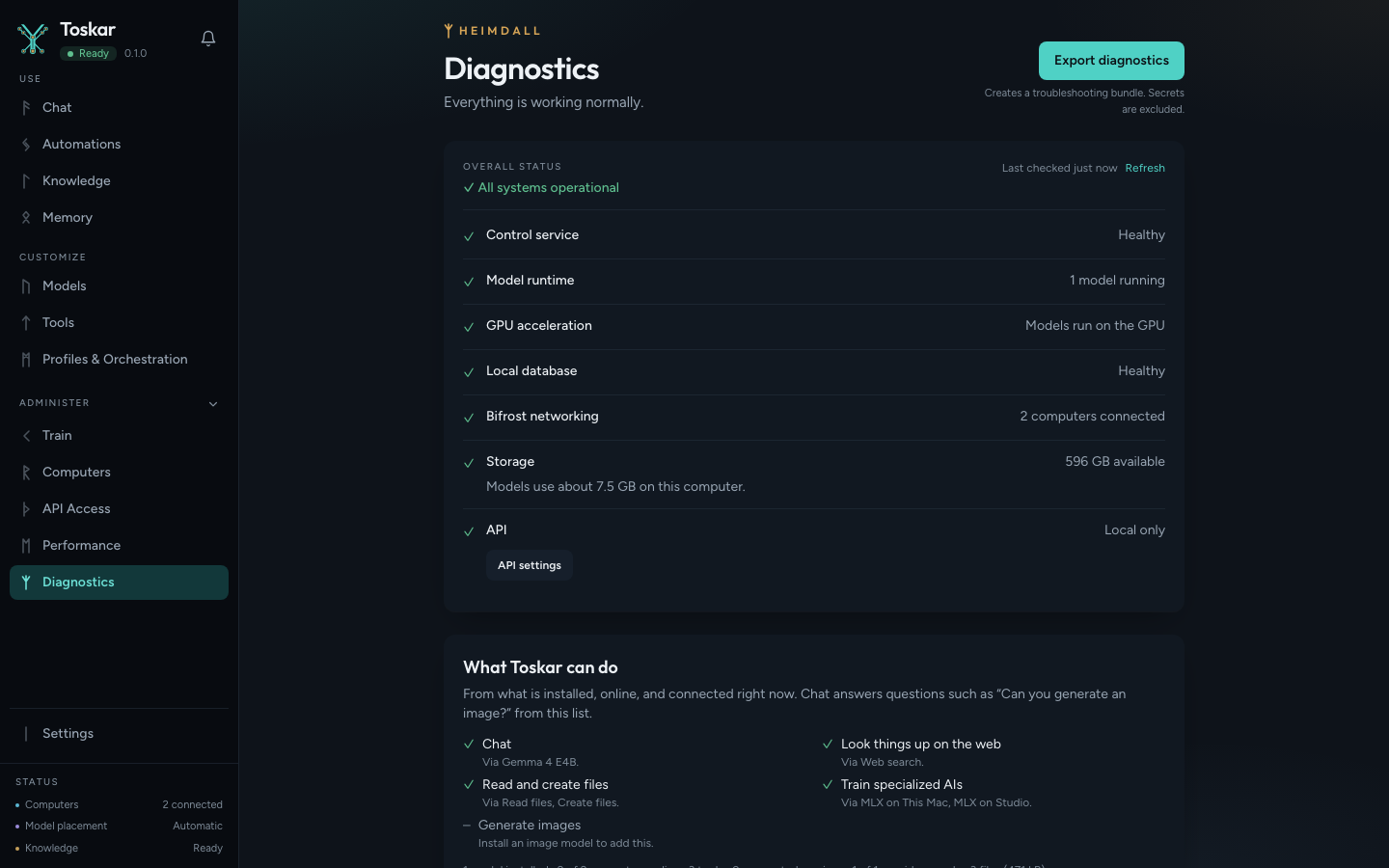Click the Computers sidebar icon
The height and width of the screenshot is (868, 1389).
click(26, 473)
